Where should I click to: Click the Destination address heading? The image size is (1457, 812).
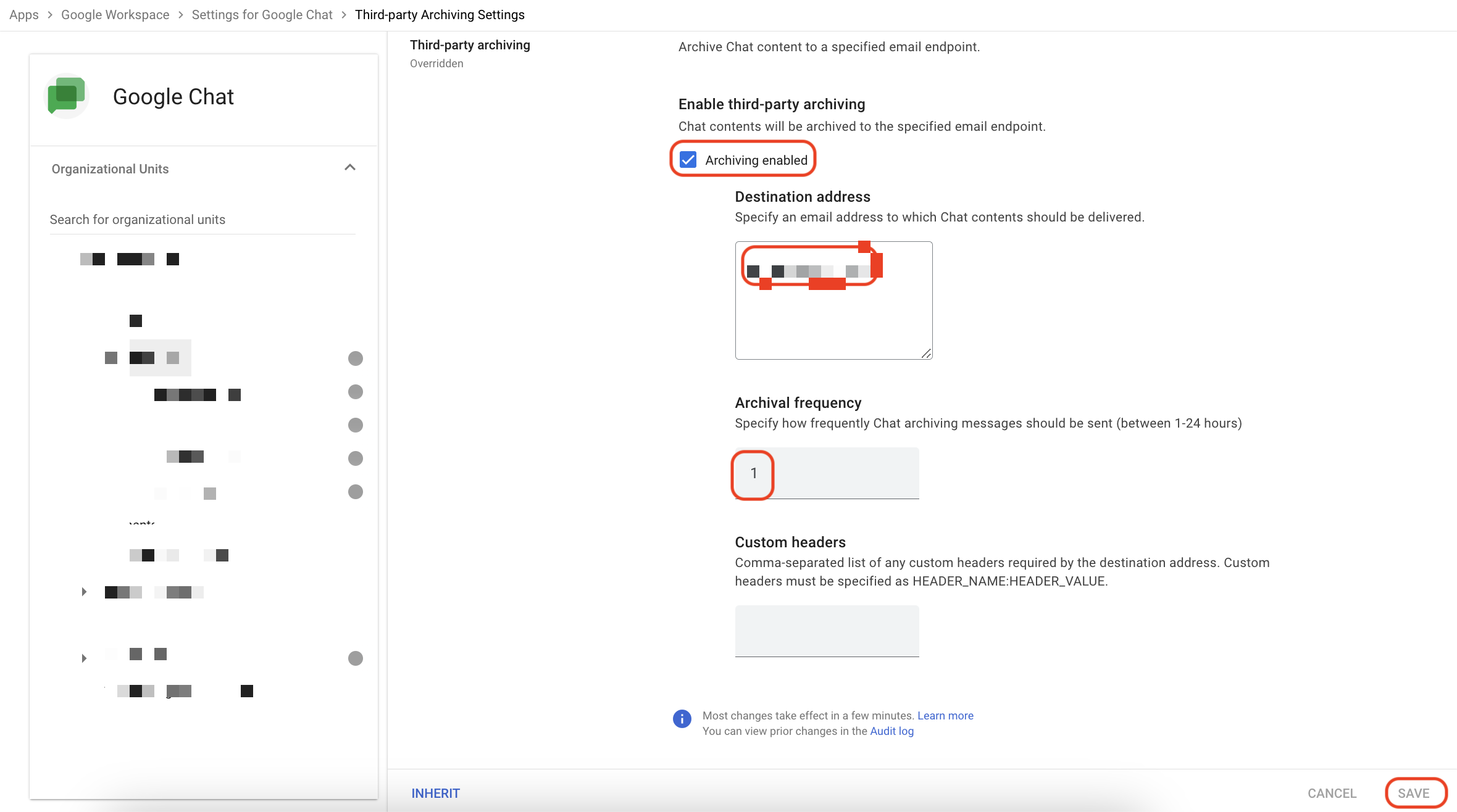pyautogui.click(x=803, y=197)
